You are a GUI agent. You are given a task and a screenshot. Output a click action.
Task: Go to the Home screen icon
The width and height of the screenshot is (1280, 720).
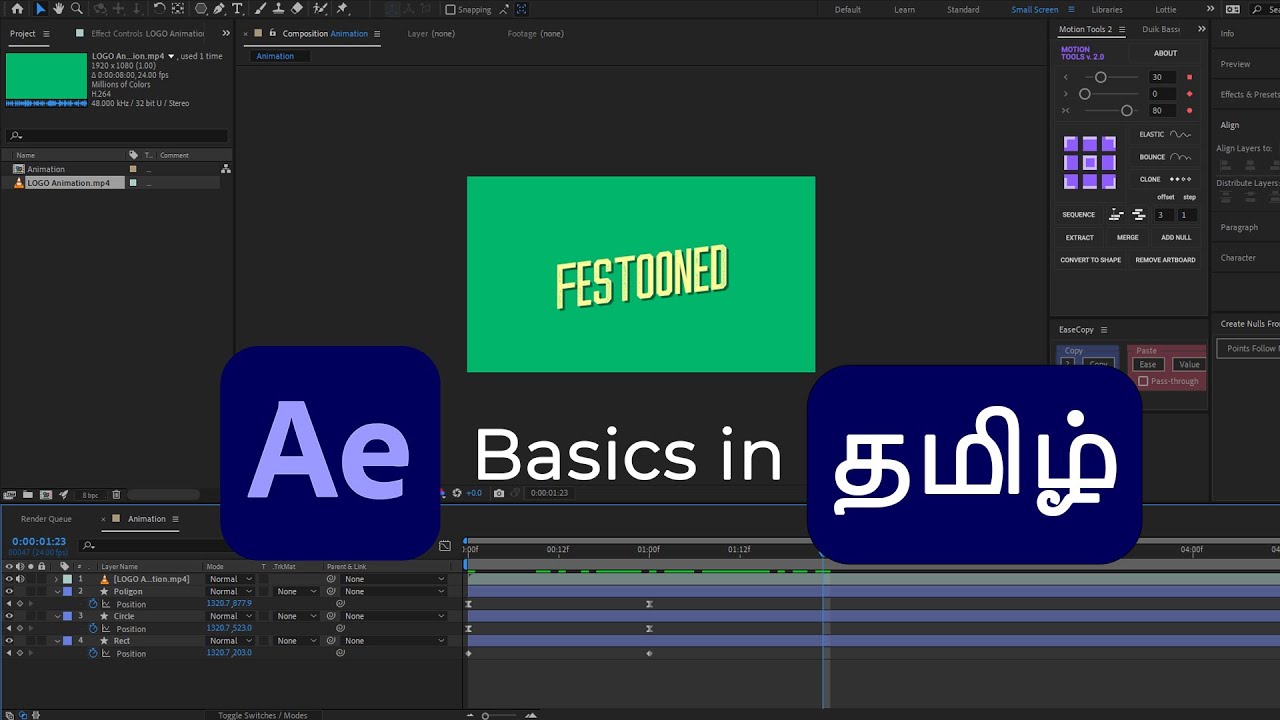17,9
